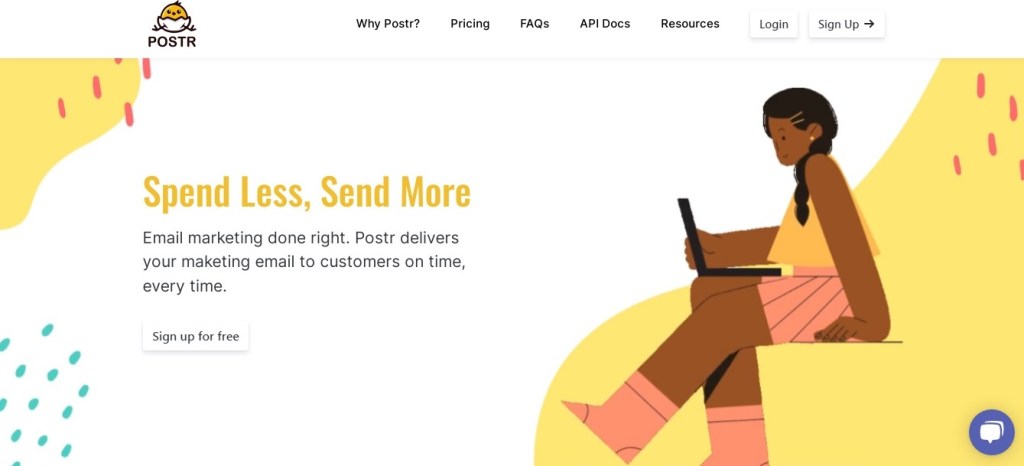
Task: Click the woman's braided hair
Action: coord(802,187)
